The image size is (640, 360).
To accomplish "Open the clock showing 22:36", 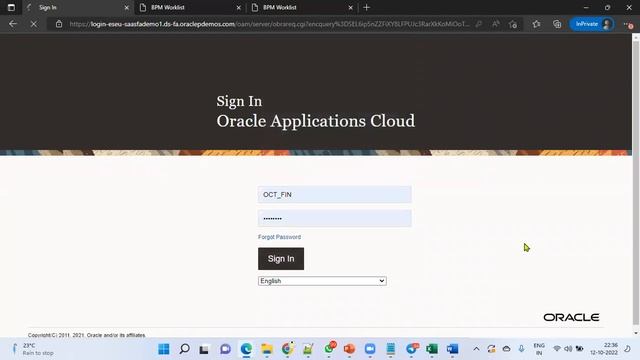I will tap(604, 349).
